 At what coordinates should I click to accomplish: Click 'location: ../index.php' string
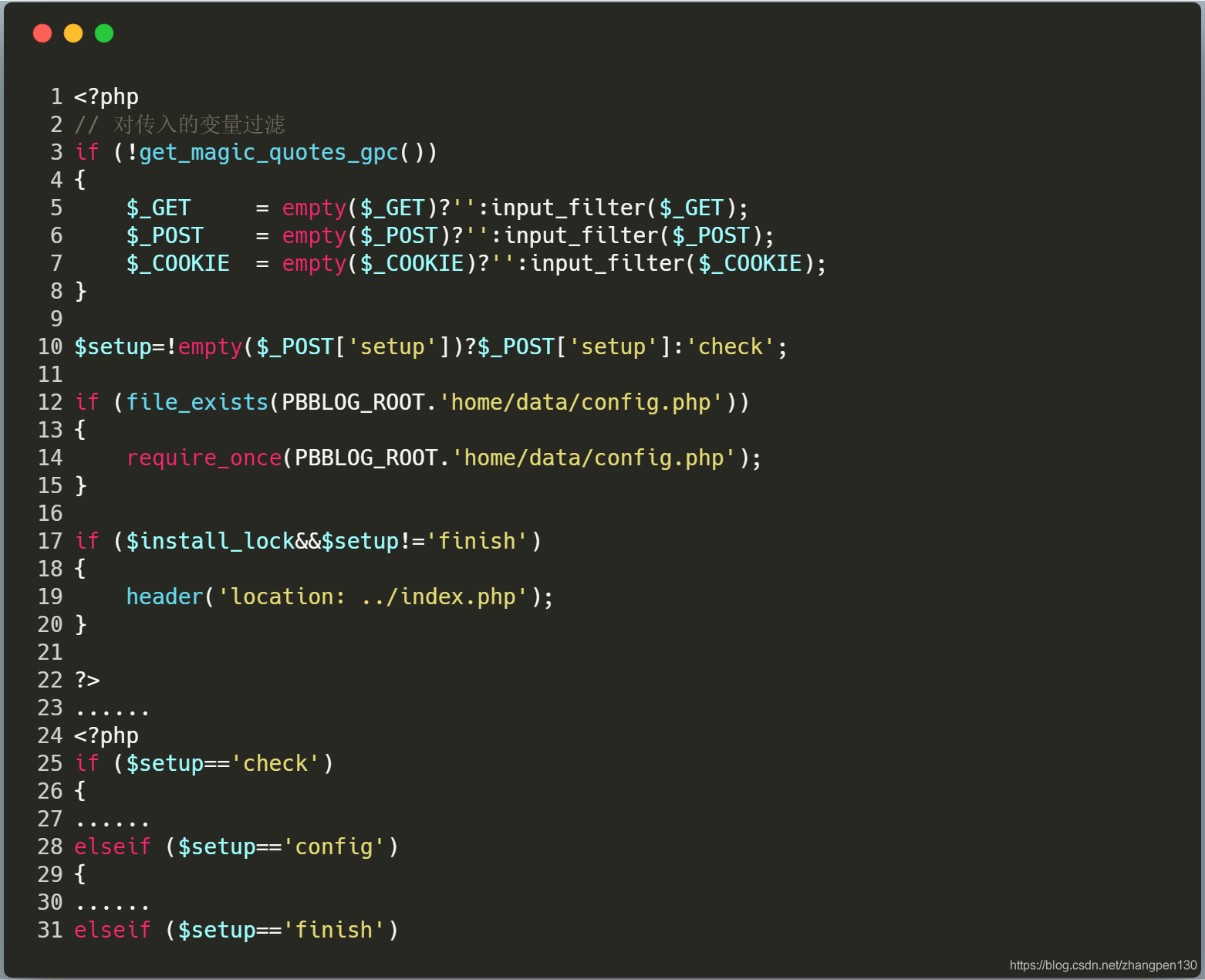(373, 597)
